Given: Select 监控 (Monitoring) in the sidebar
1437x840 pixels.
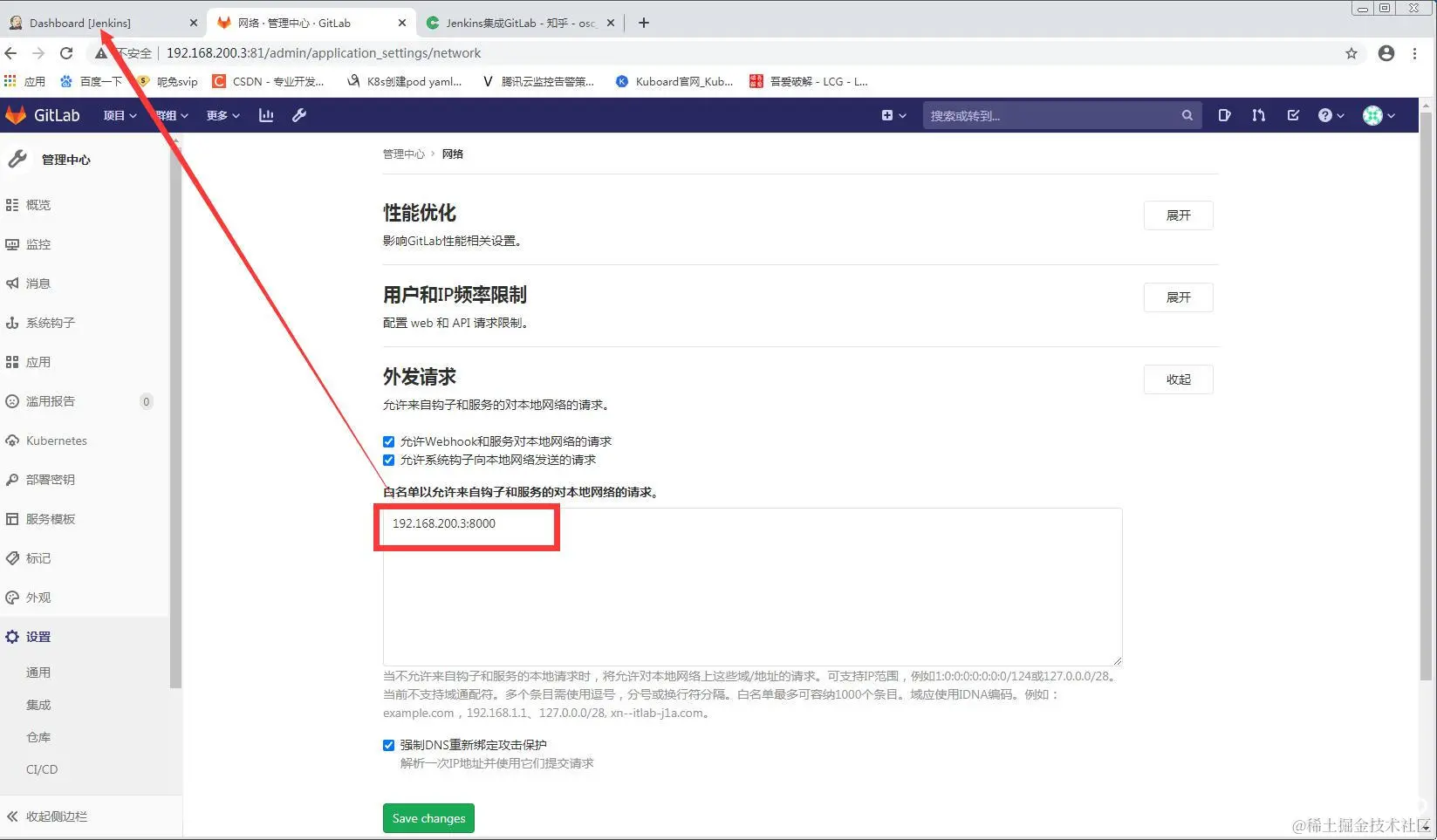Looking at the screenshot, I should pos(38,244).
